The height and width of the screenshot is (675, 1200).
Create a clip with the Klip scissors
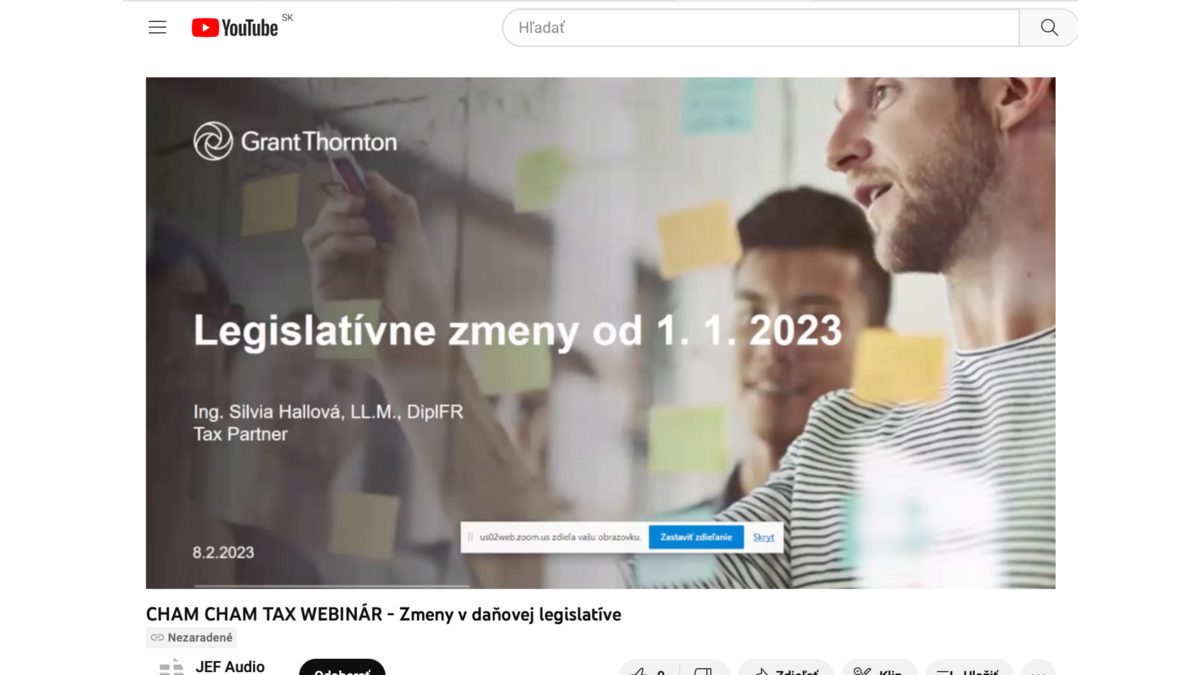(x=879, y=670)
